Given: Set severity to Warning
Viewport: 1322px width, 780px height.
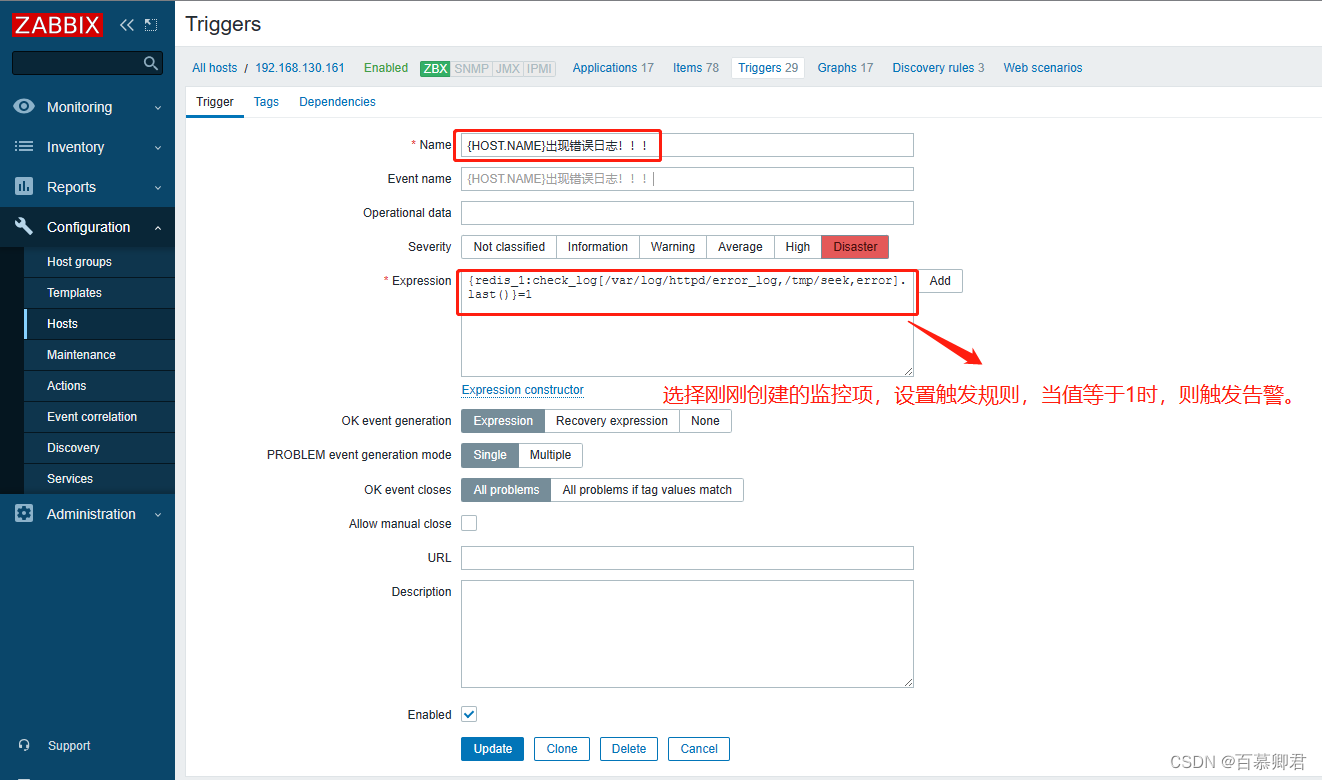Looking at the screenshot, I should click(673, 247).
